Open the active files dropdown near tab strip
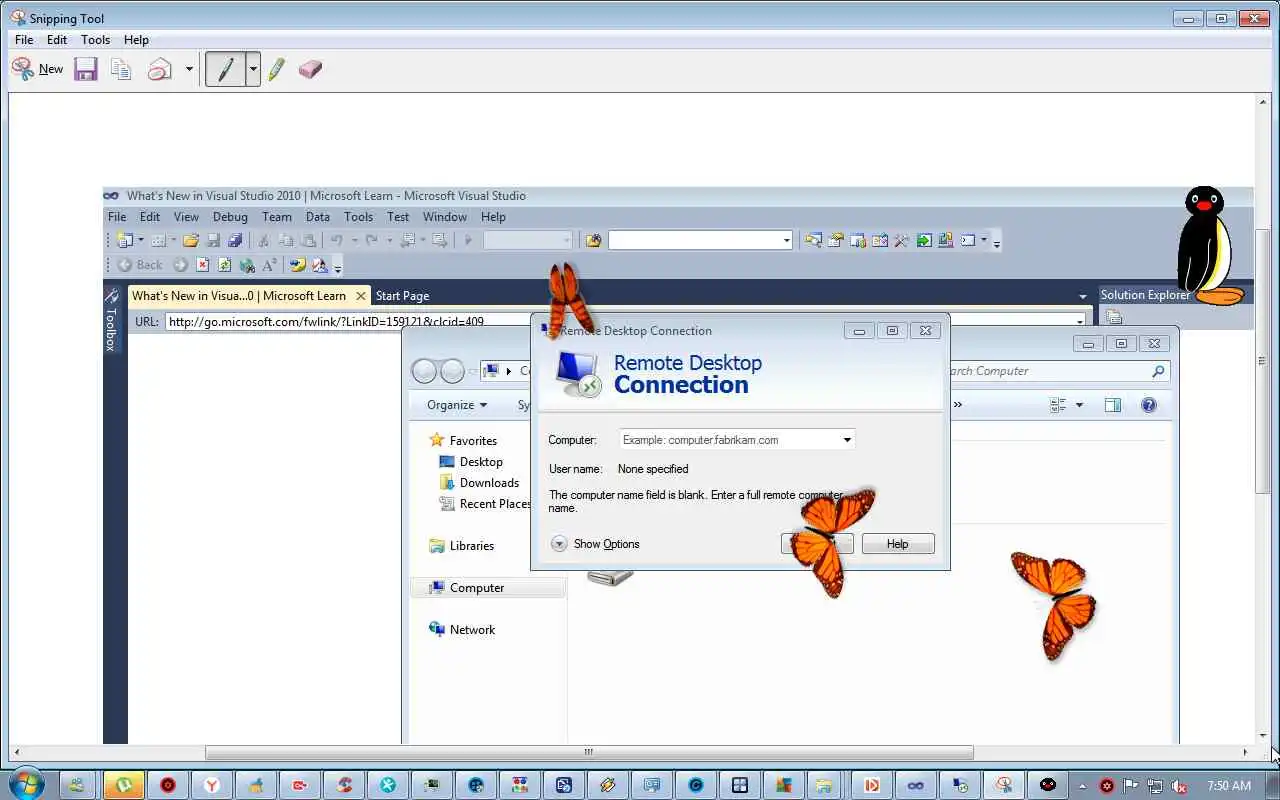 coord(1083,296)
